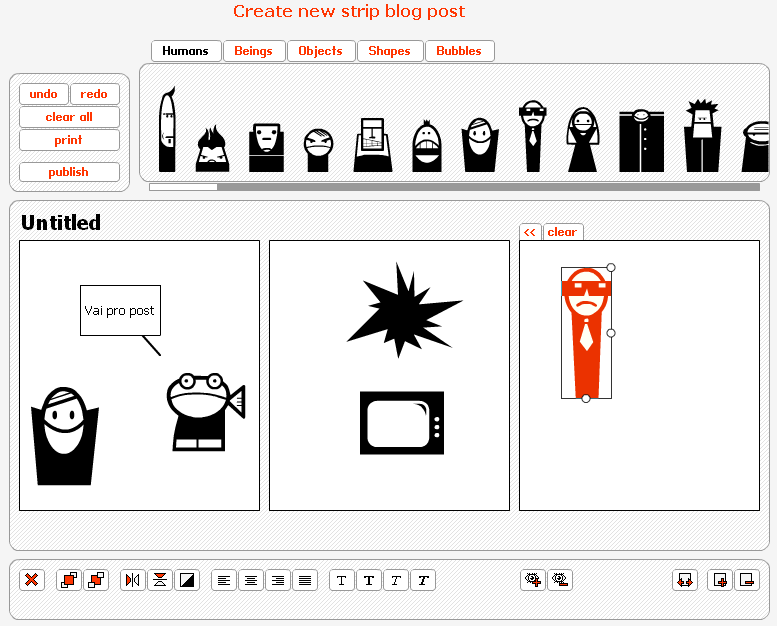Viewport: 777px width, 626px height.
Task: Click the redo button
Action: 94,94
